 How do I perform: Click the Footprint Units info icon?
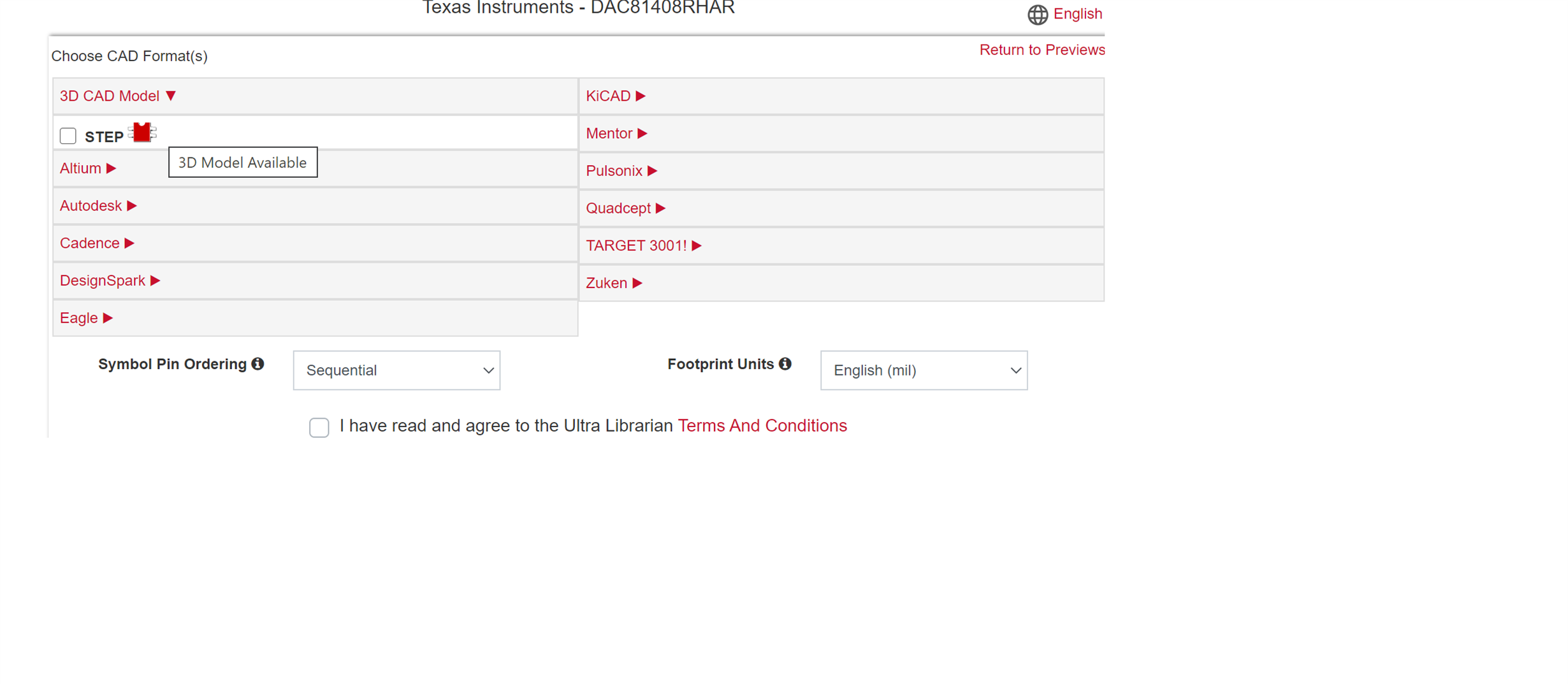pyautogui.click(x=785, y=363)
